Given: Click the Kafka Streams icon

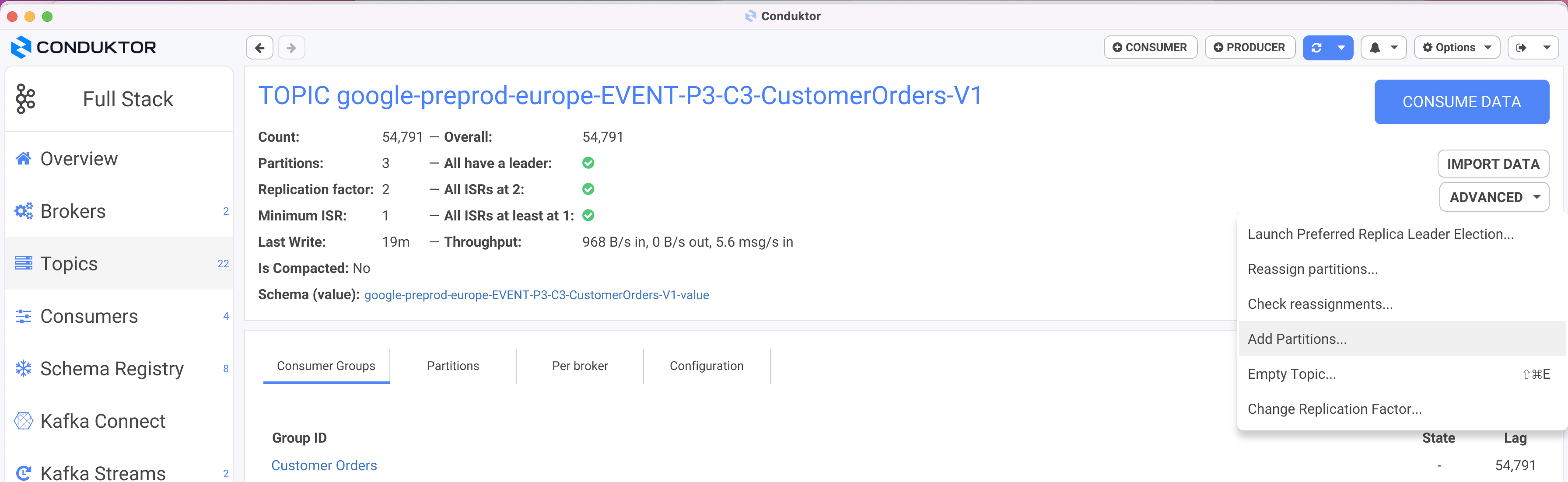Looking at the screenshot, I should pyautogui.click(x=23, y=473).
